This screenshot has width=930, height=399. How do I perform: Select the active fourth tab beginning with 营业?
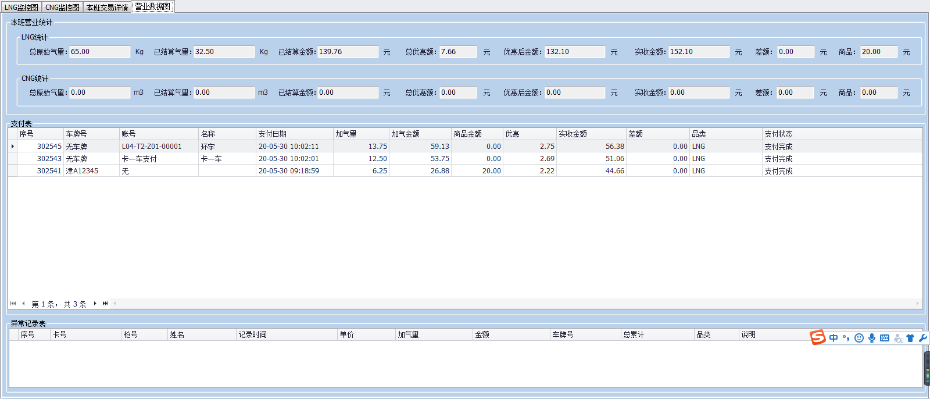click(153, 7)
